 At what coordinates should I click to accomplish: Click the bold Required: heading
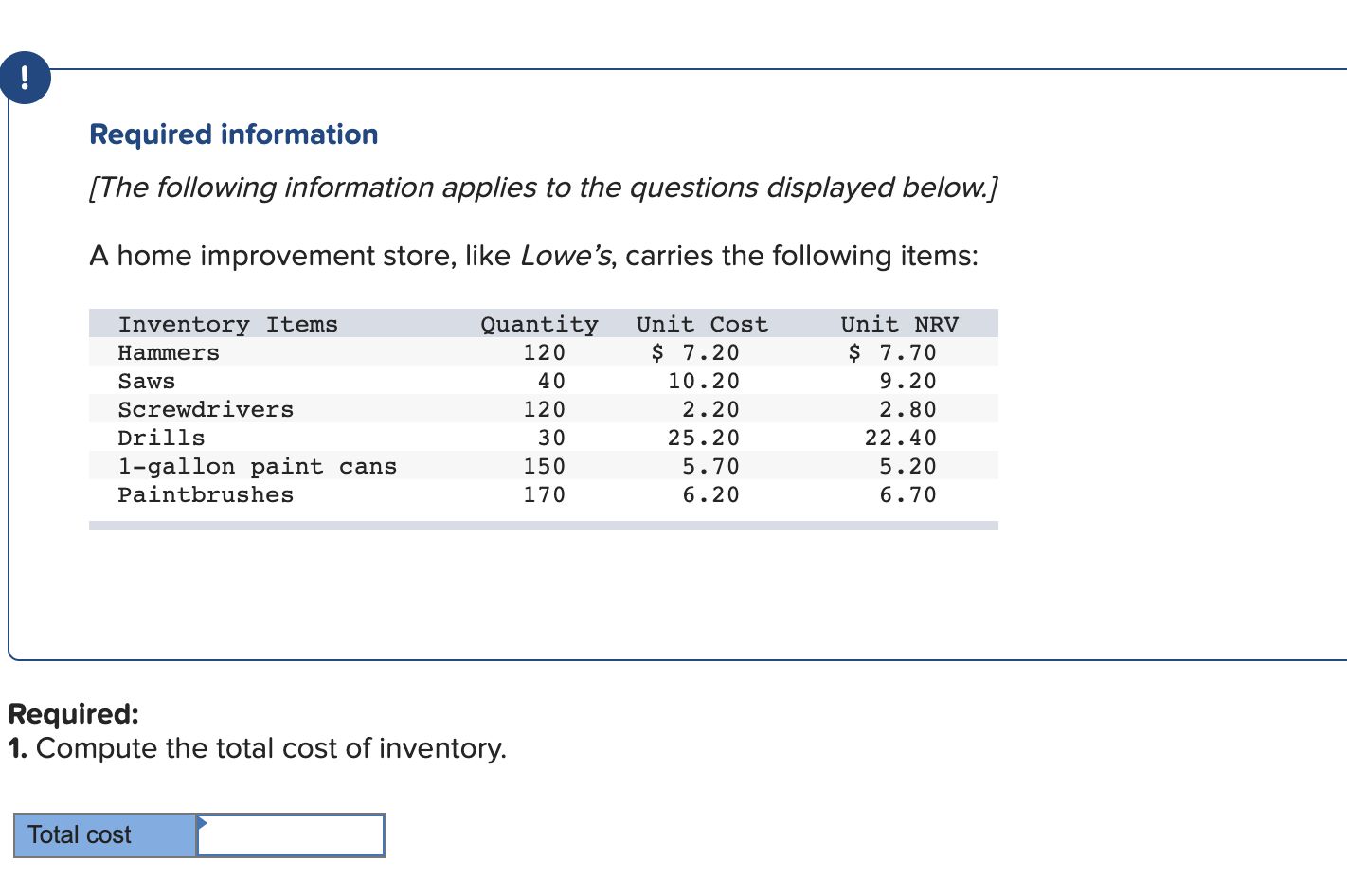tap(73, 713)
